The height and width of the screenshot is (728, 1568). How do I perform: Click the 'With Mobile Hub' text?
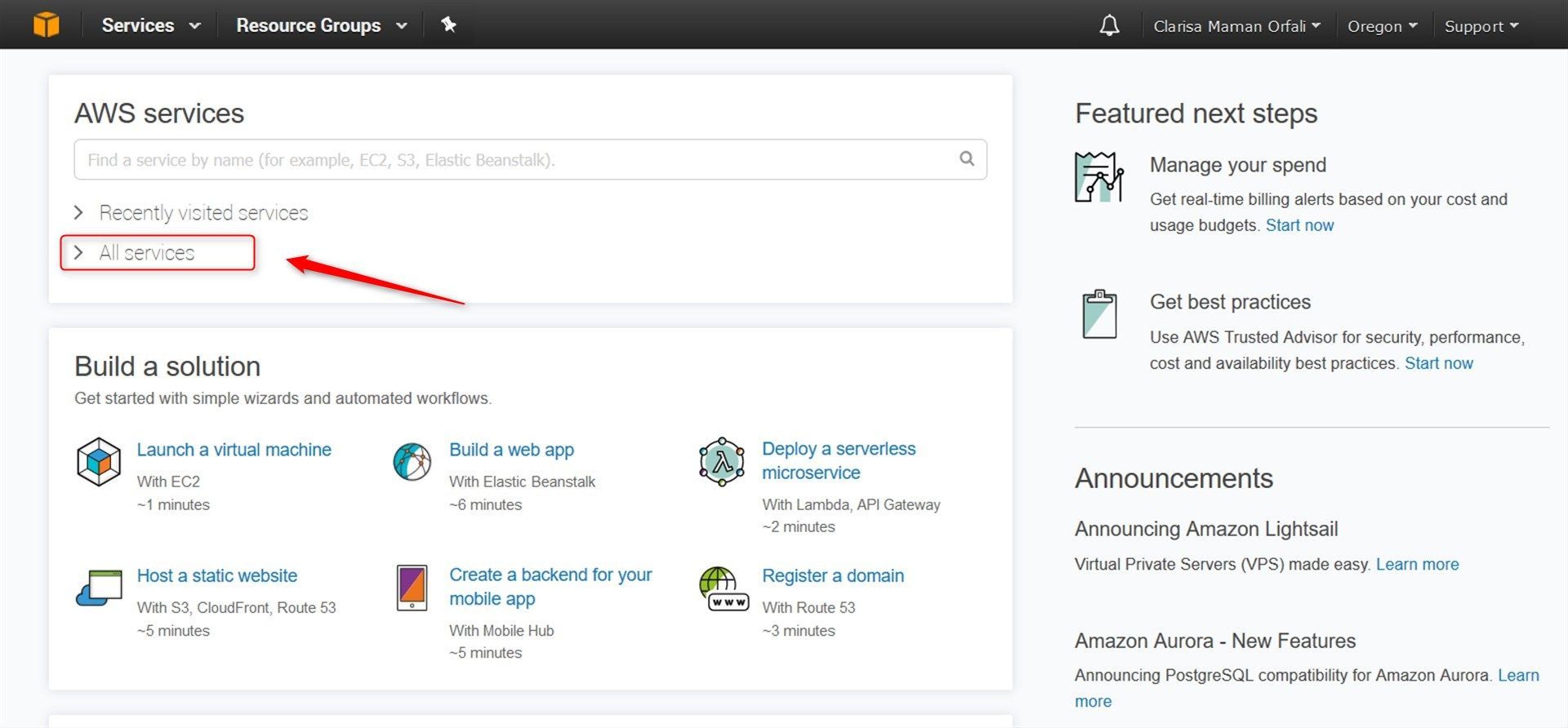tap(501, 630)
